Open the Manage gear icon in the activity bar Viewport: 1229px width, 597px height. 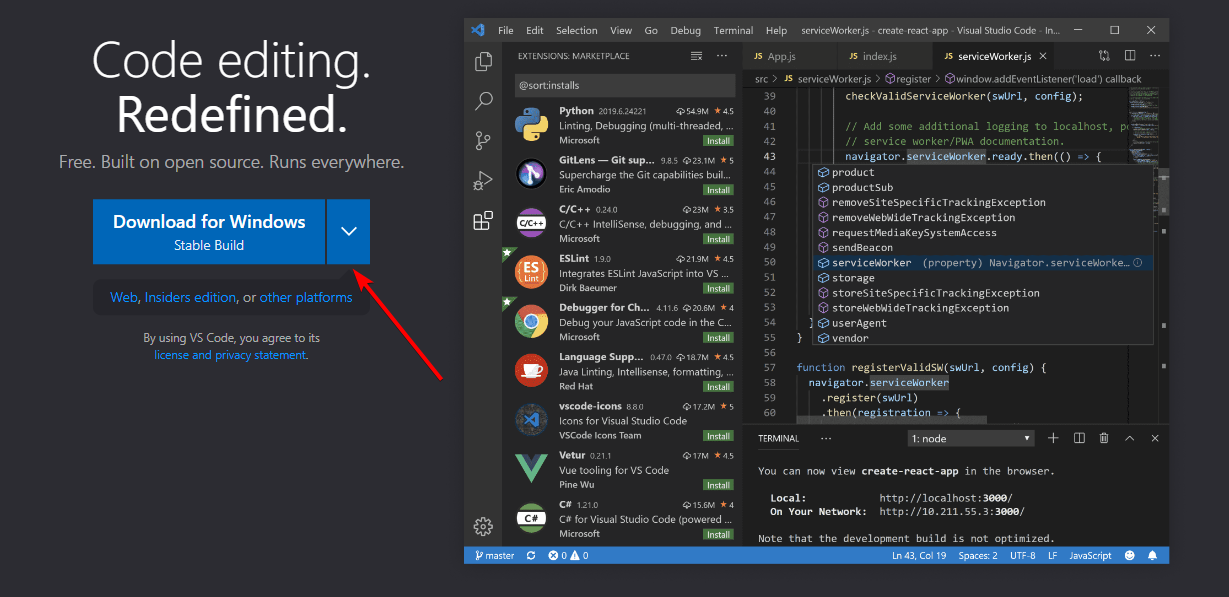coord(483,526)
